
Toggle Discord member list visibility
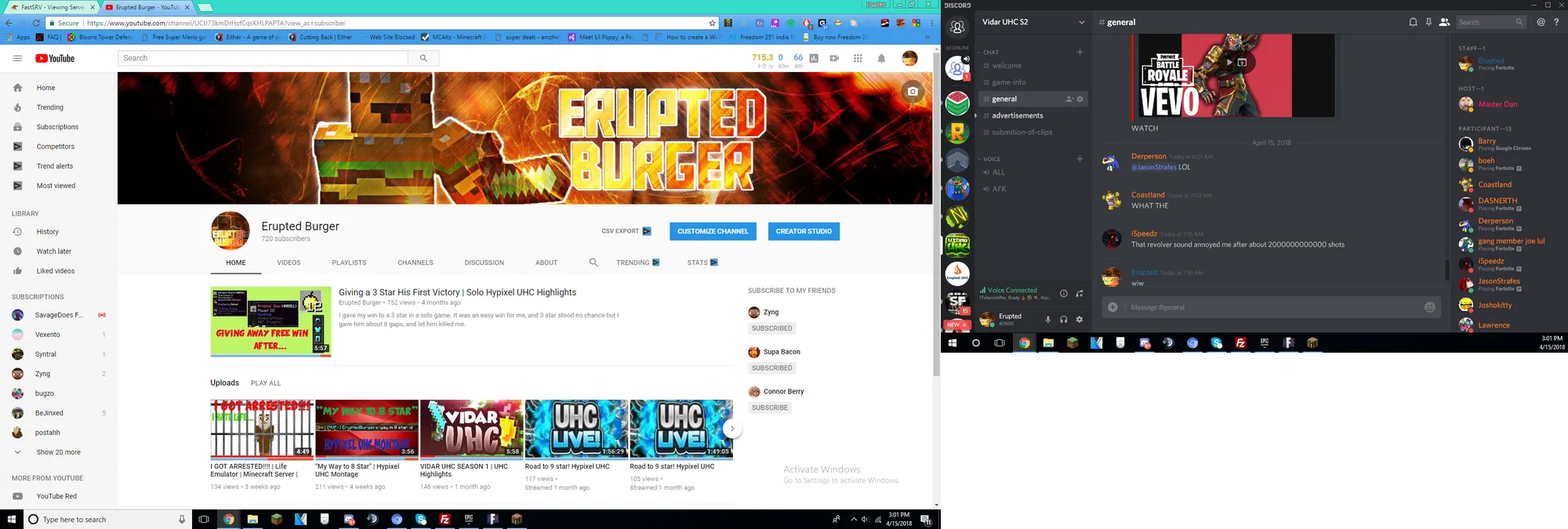(1444, 22)
